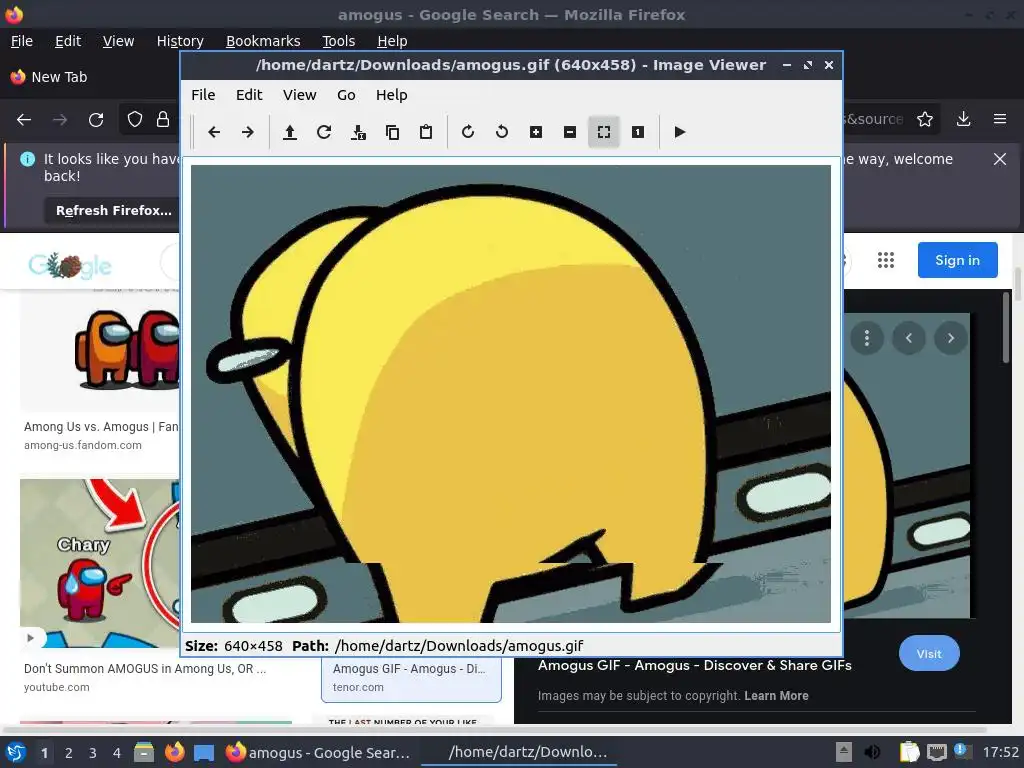Open Firefox downloads panel
This screenshot has width=1024, height=768.
pyautogui.click(x=963, y=120)
